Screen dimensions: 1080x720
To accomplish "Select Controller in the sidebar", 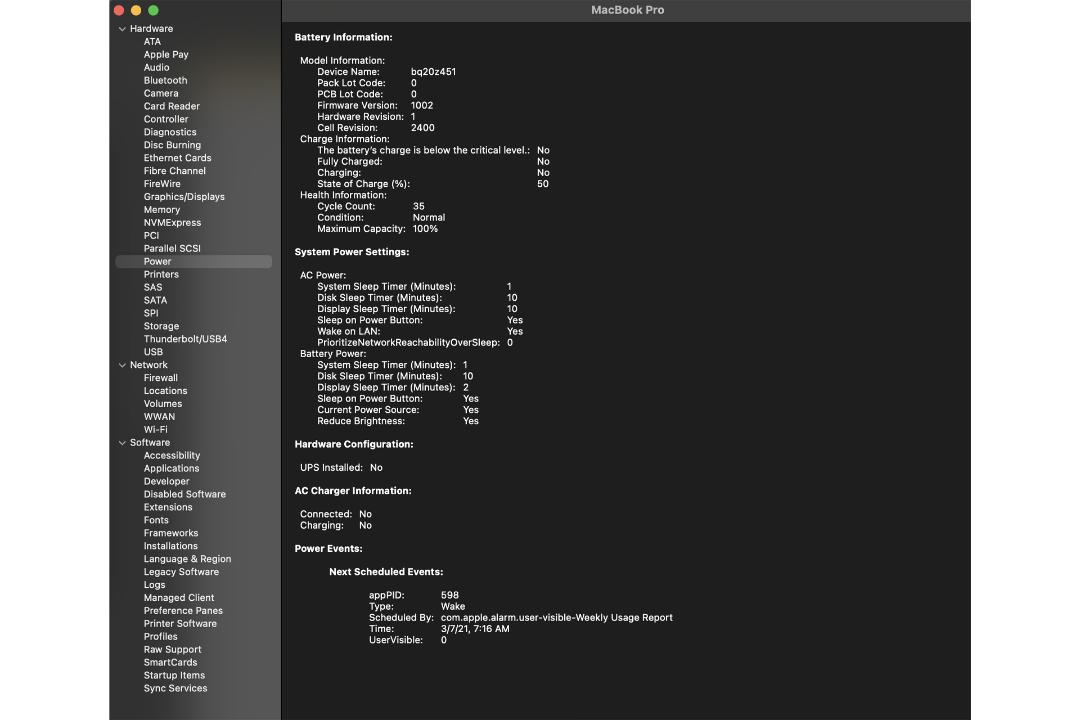I will [166, 119].
